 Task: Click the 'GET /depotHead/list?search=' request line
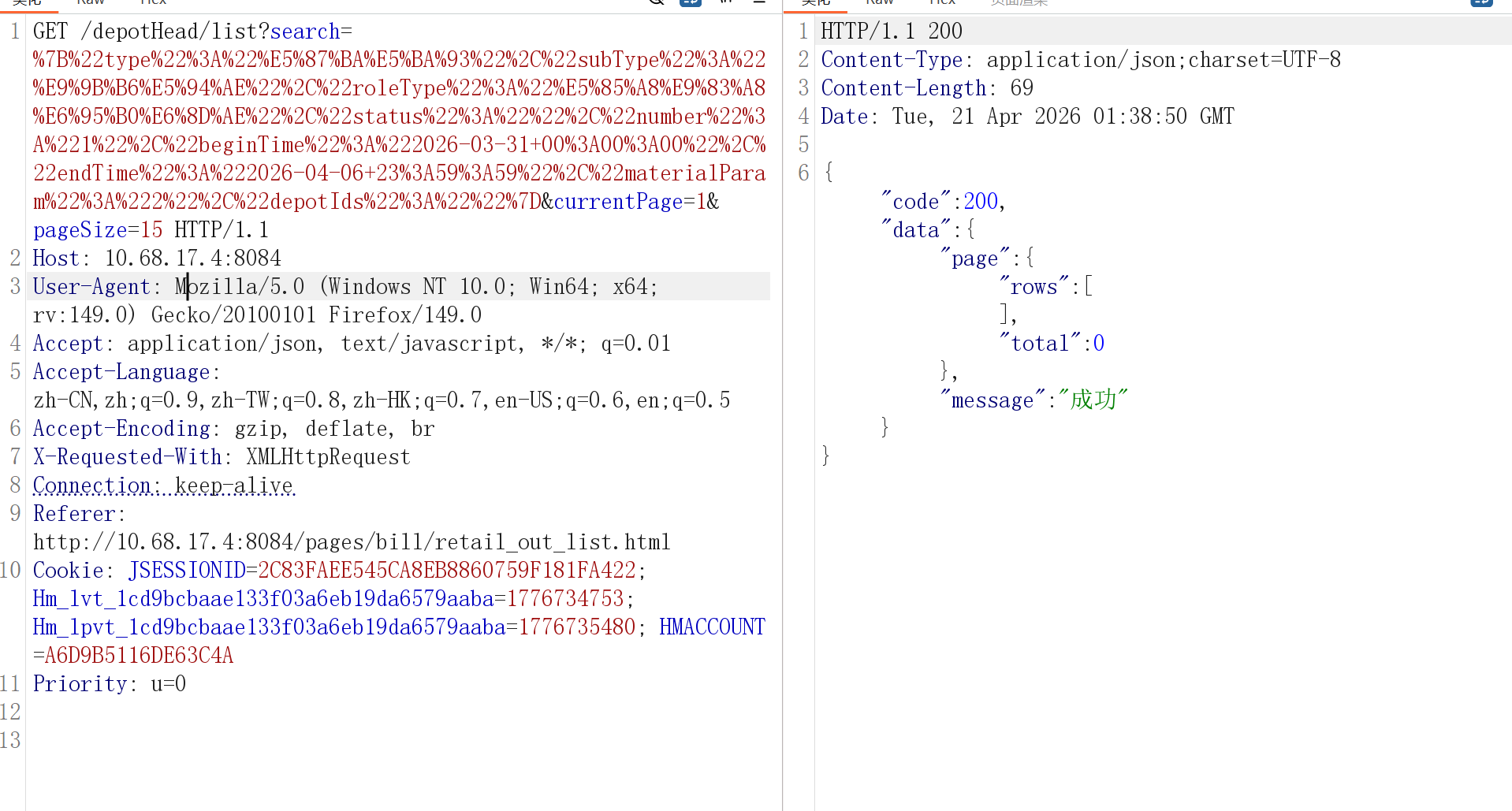click(192, 32)
